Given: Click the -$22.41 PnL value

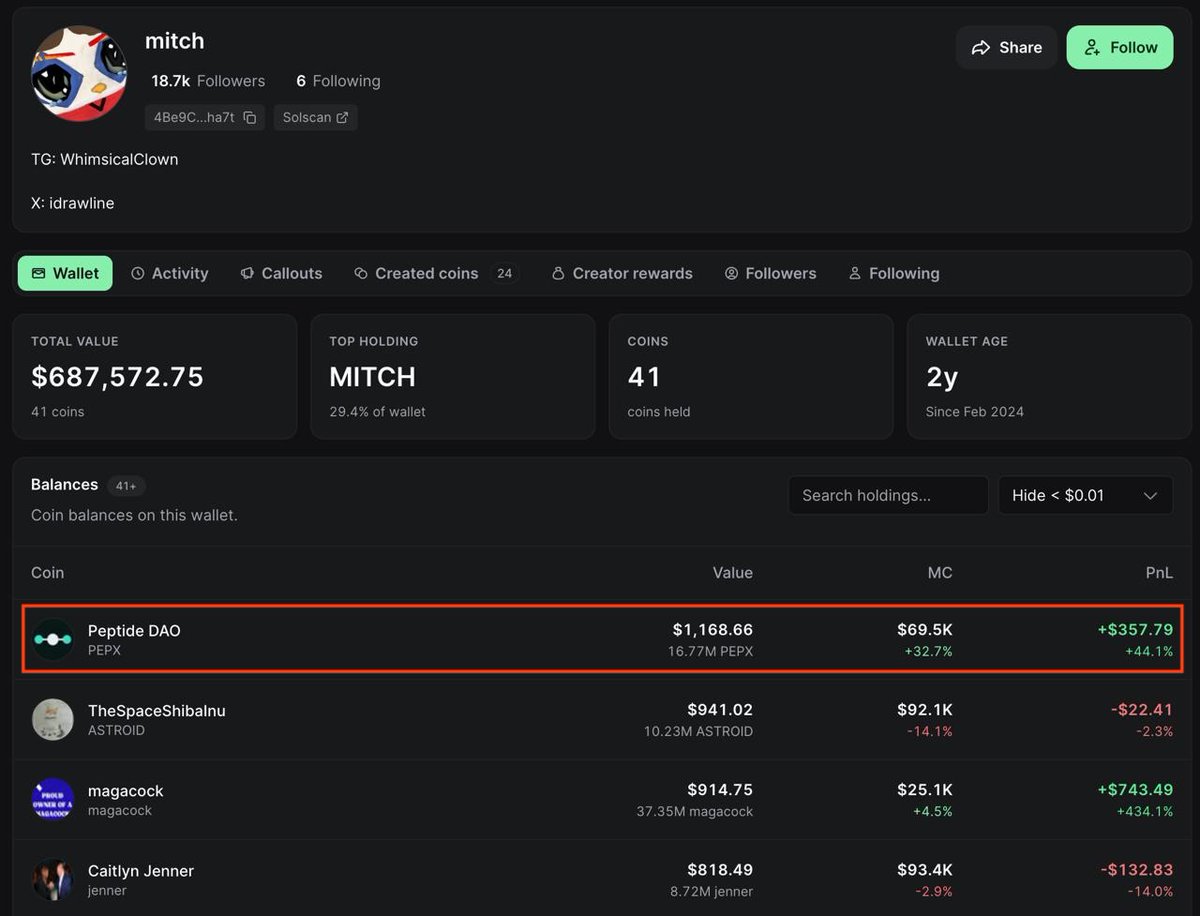Looking at the screenshot, I should click(1142, 710).
